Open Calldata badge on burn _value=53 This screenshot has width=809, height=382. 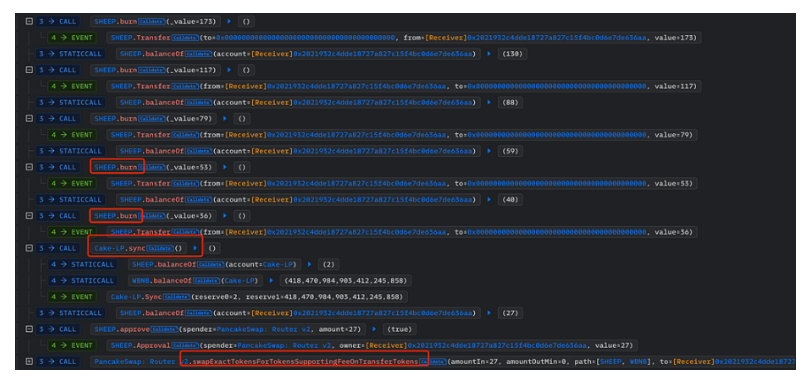[x=153, y=167]
